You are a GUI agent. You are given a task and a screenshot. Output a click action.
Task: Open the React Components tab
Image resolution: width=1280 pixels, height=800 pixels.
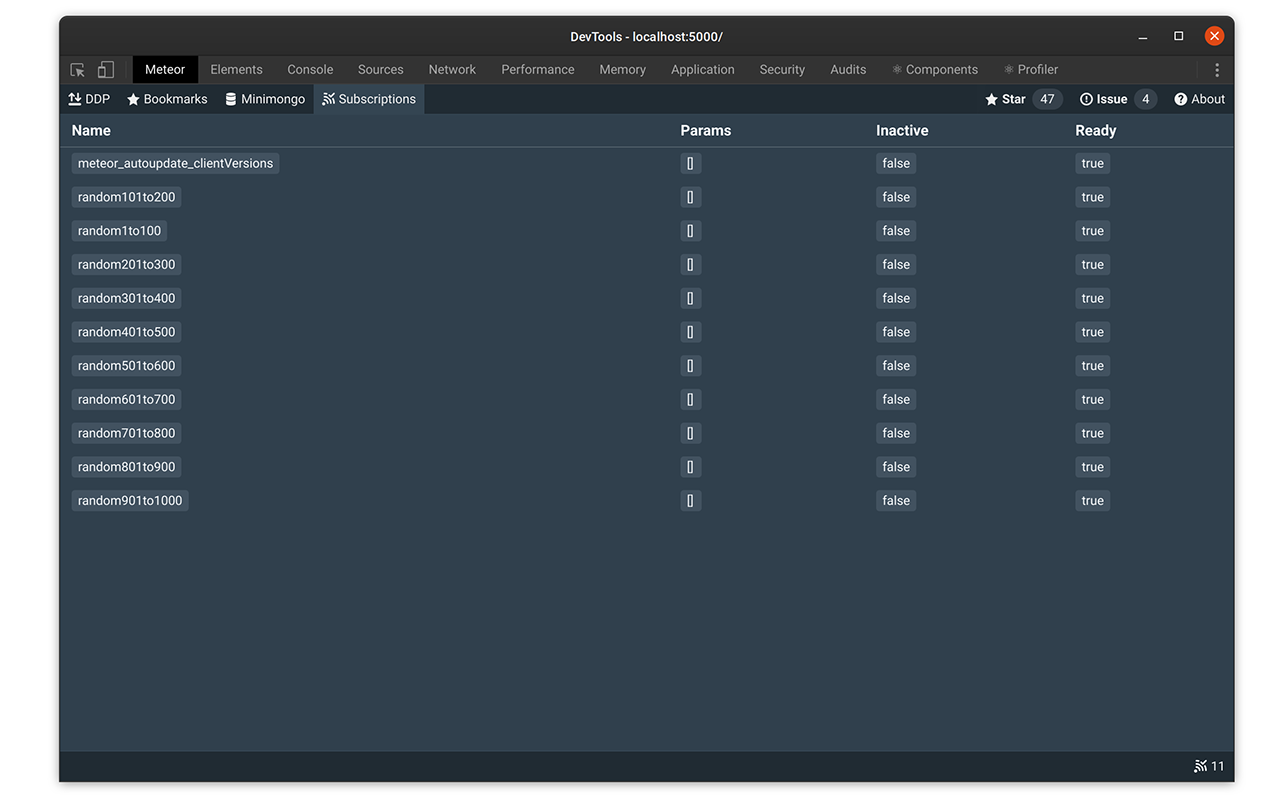click(x=935, y=70)
